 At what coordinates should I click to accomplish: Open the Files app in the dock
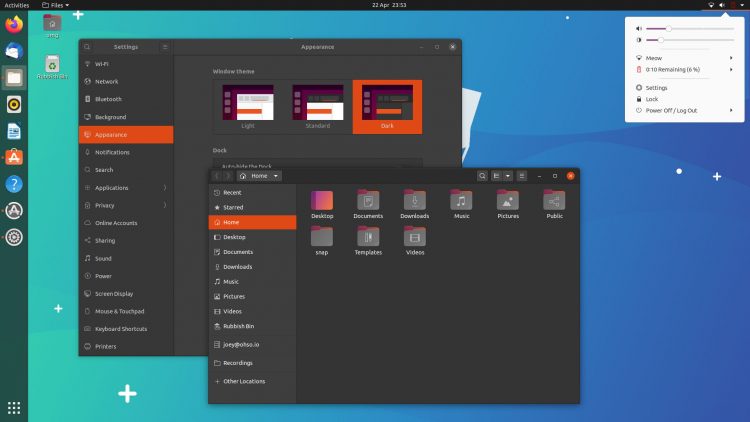(x=14, y=78)
